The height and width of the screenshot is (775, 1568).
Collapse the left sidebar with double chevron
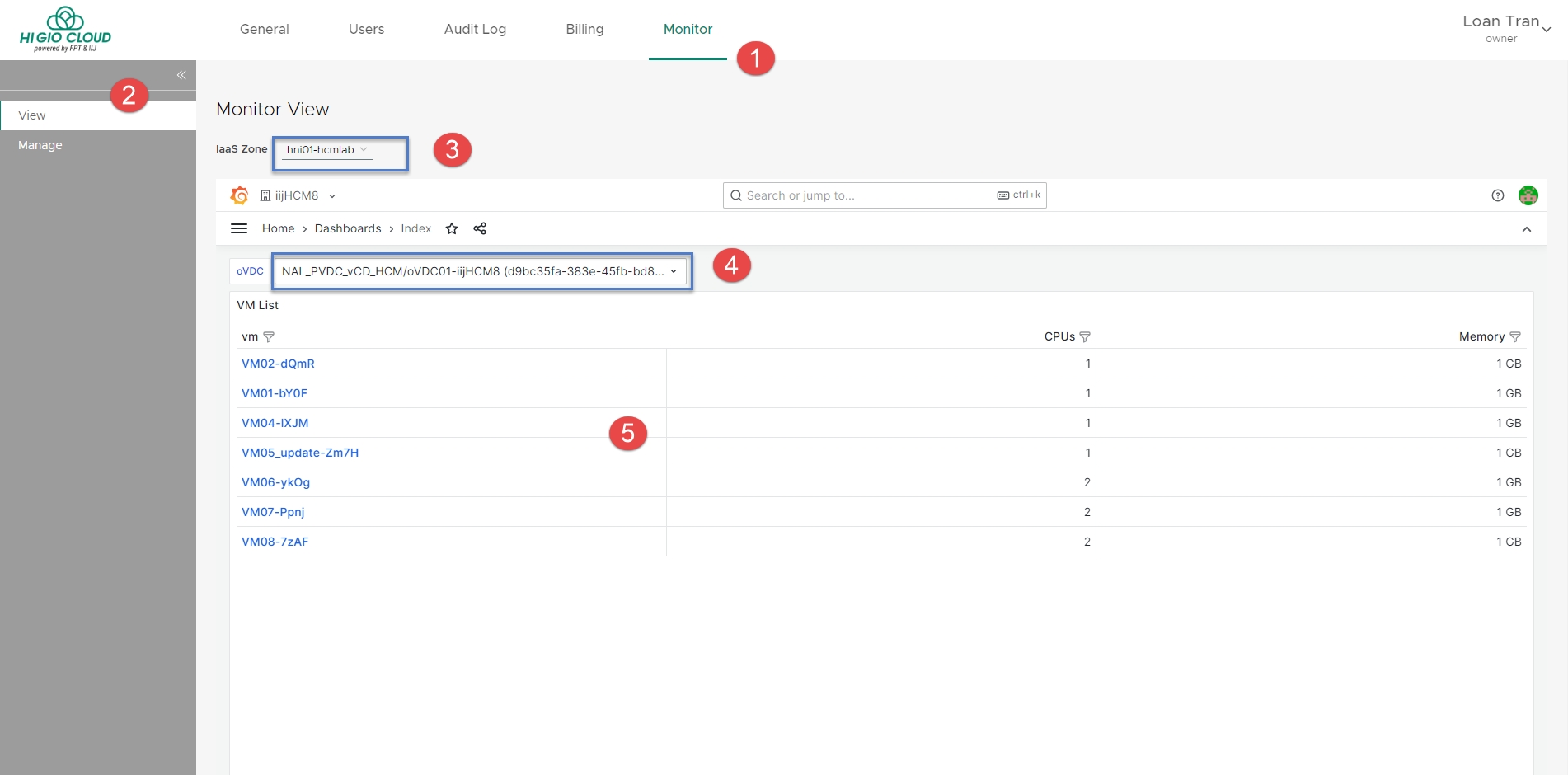[x=181, y=75]
